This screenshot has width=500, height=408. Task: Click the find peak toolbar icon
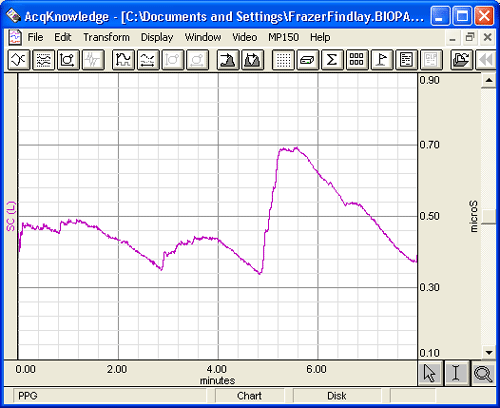tap(228, 60)
